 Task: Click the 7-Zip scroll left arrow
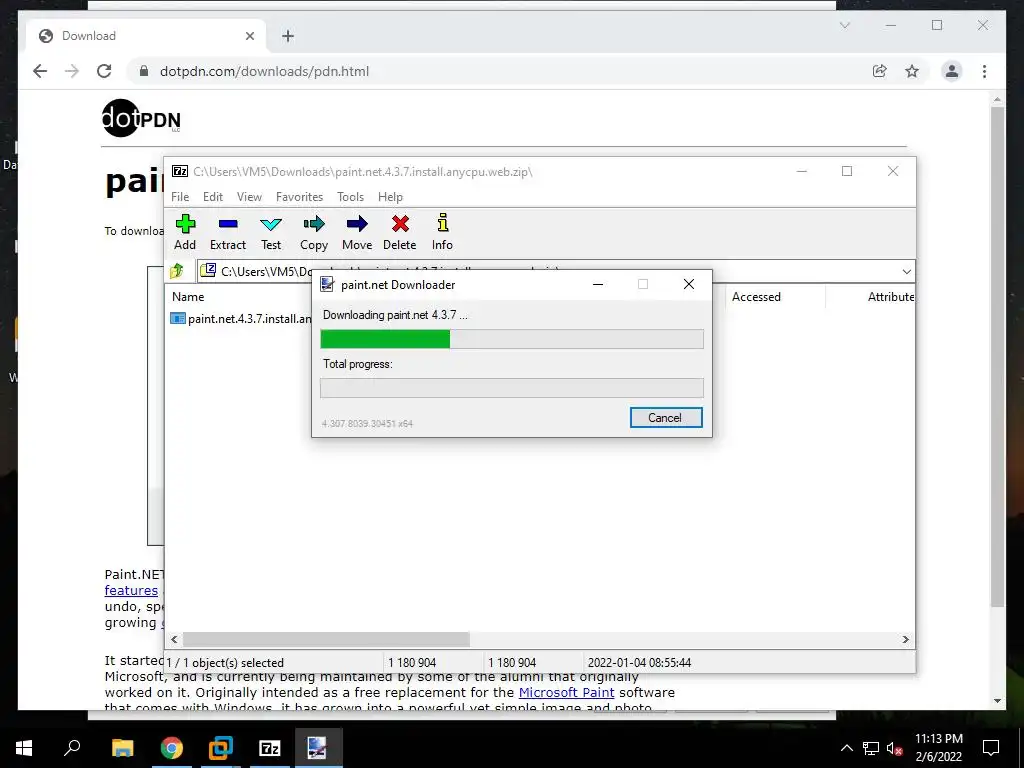point(174,639)
